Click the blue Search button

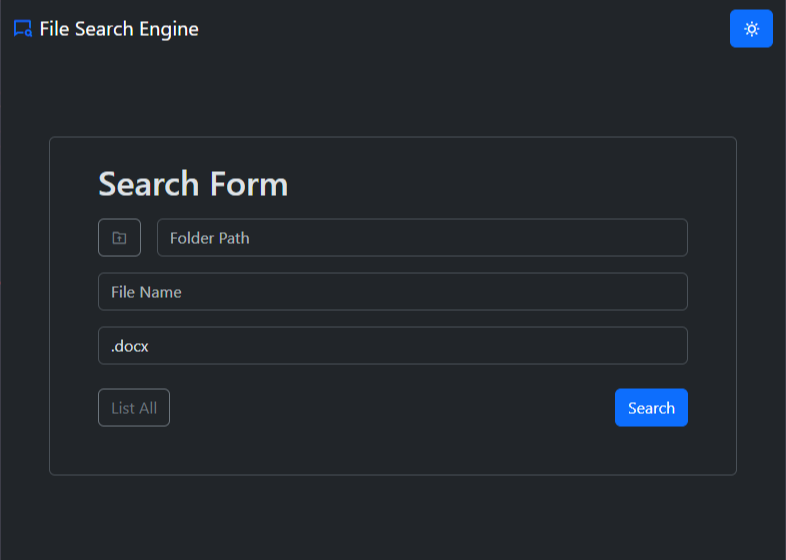[x=651, y=408]
